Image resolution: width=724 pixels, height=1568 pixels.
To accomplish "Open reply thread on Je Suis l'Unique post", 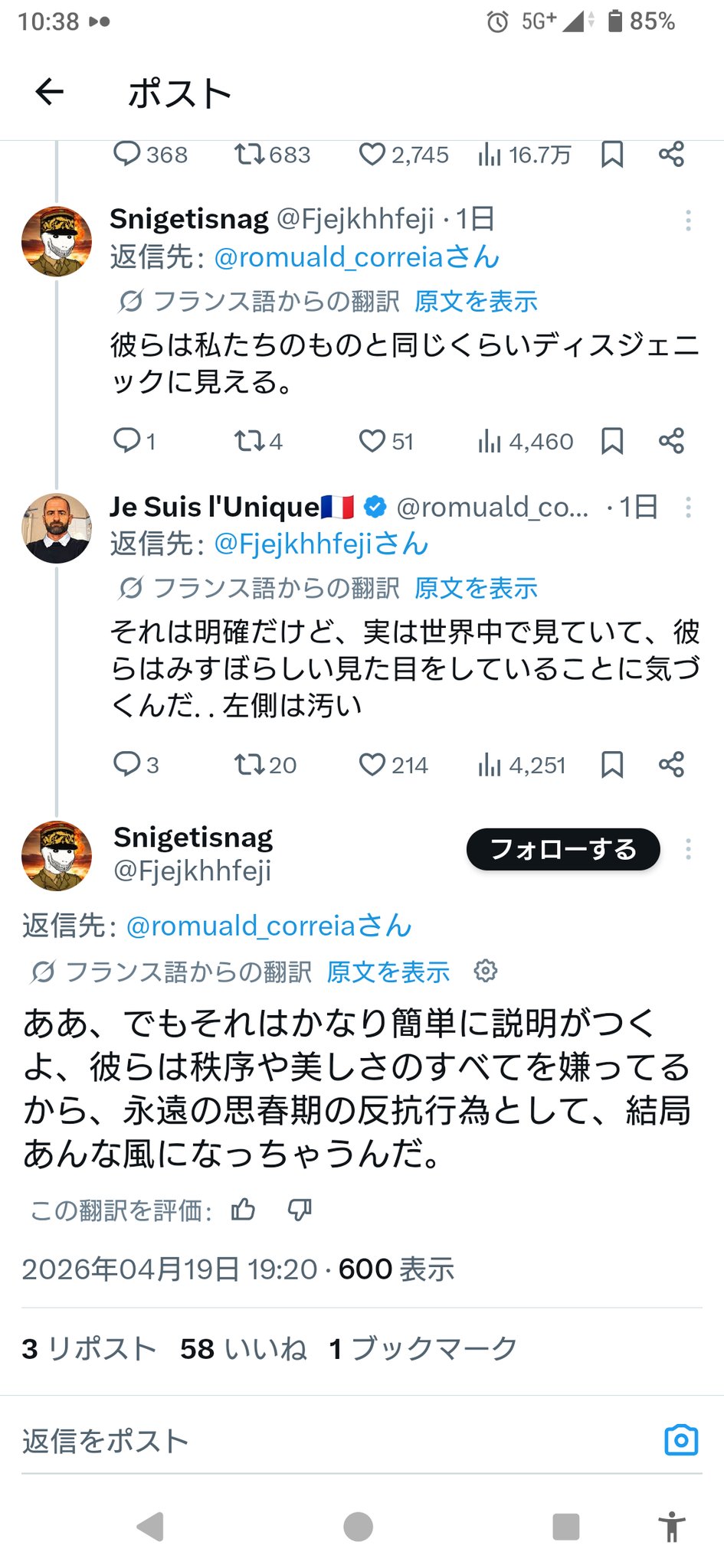I will (x=126, y=764).
